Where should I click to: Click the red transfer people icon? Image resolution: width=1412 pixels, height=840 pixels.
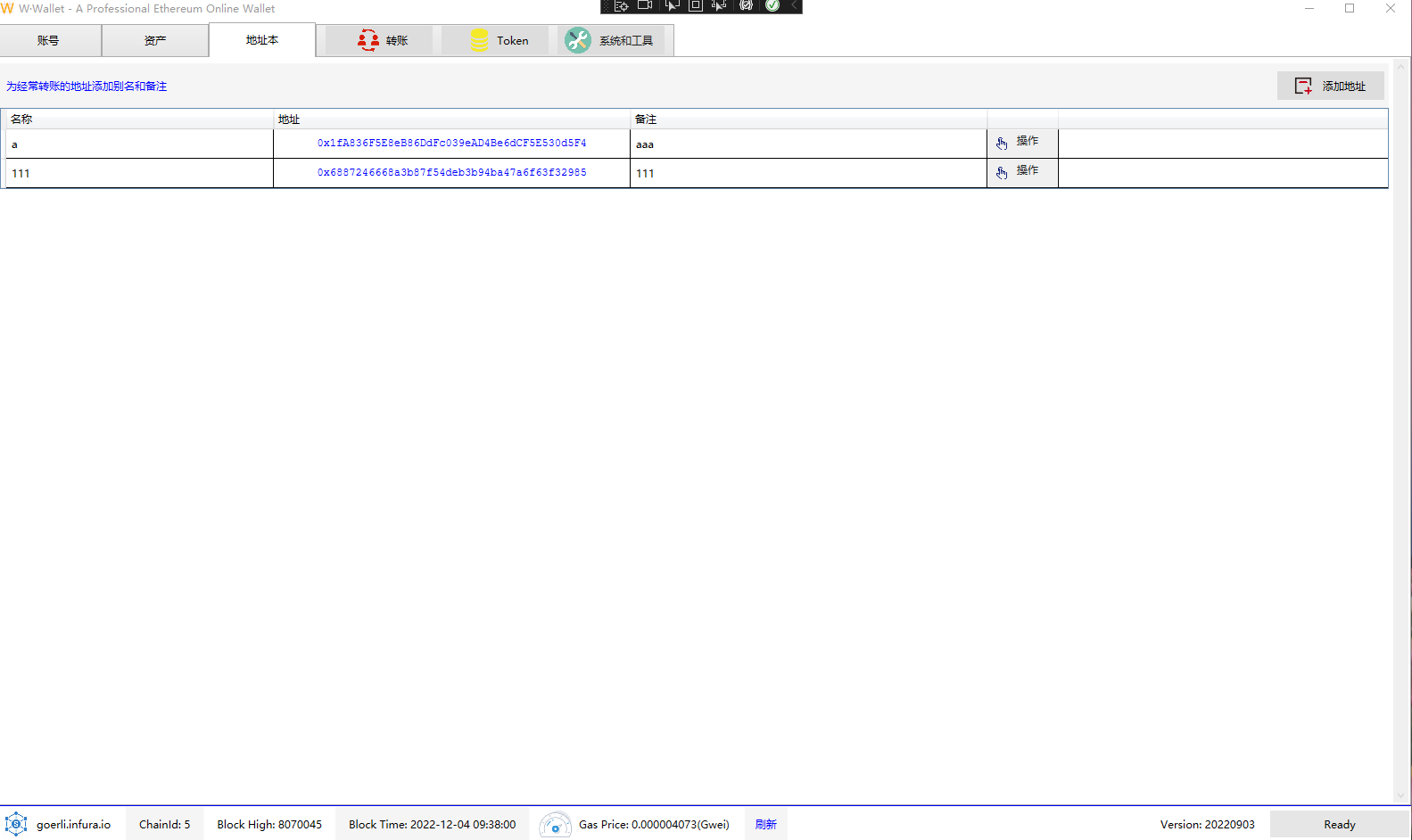367,40
